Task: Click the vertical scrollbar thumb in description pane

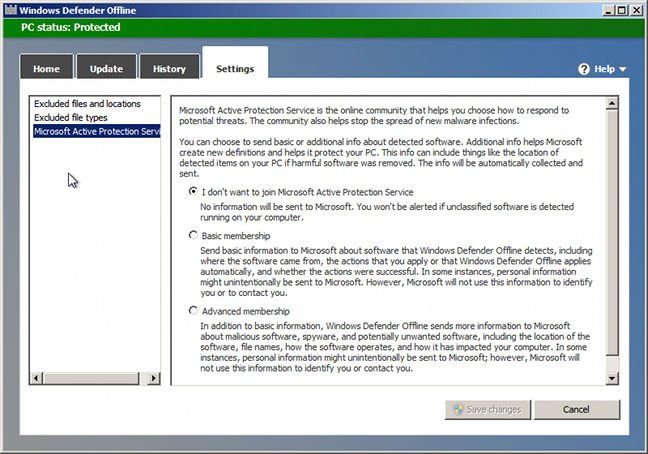Action: [612, 232]
